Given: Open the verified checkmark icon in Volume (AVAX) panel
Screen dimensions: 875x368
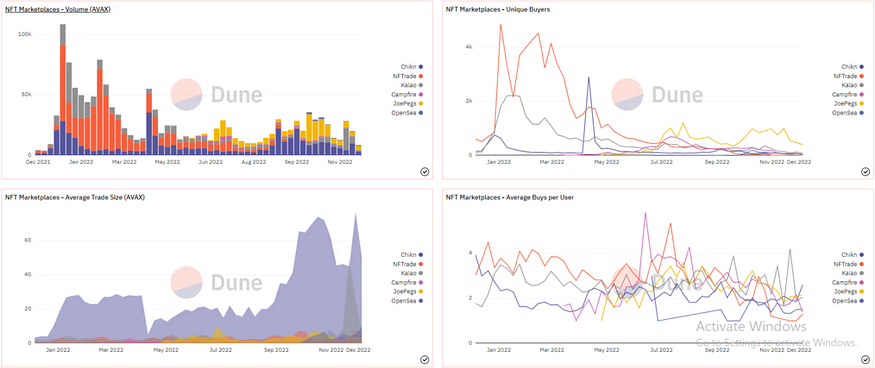Looking at the screenshot, I should 424,172.
